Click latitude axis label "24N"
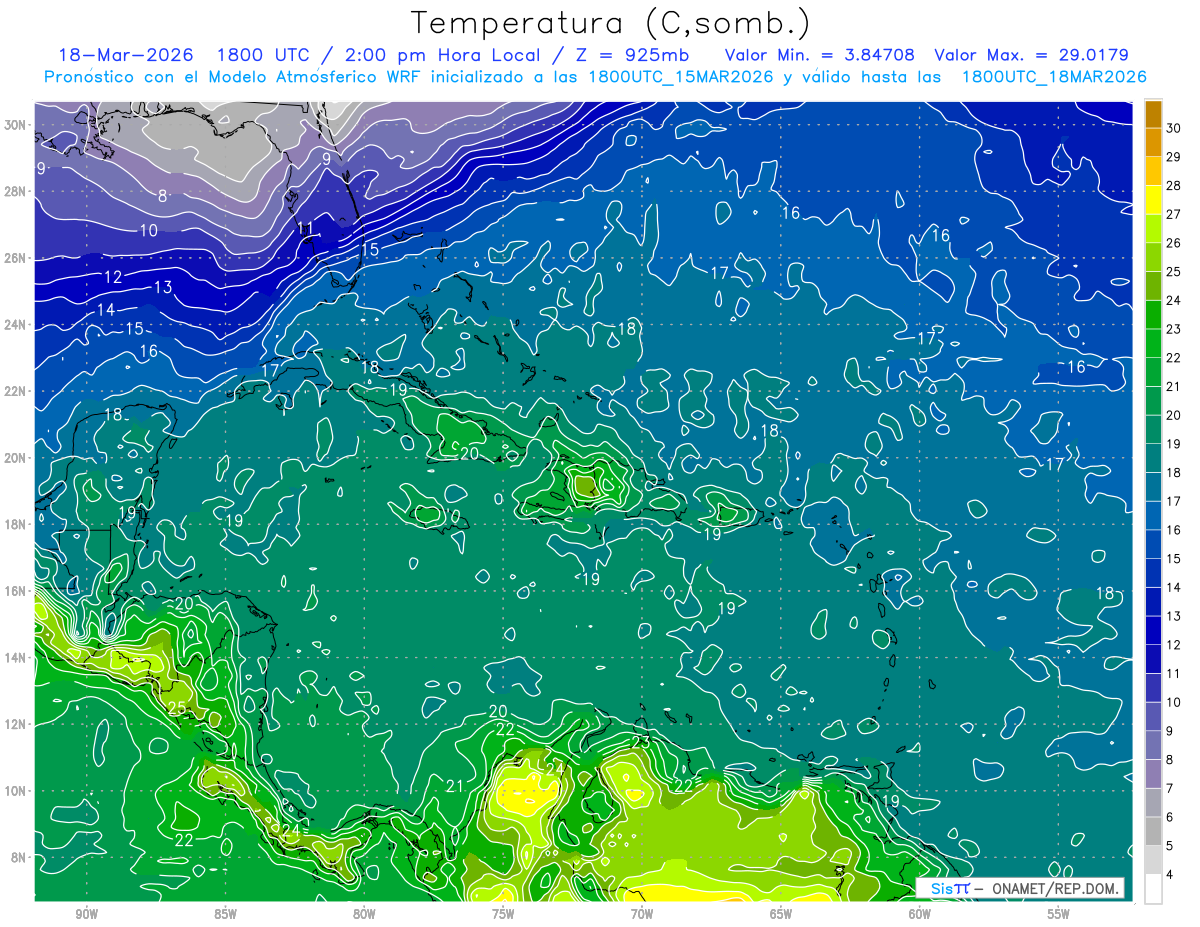Screen dimensions: 1200x927 pos(15,325)
